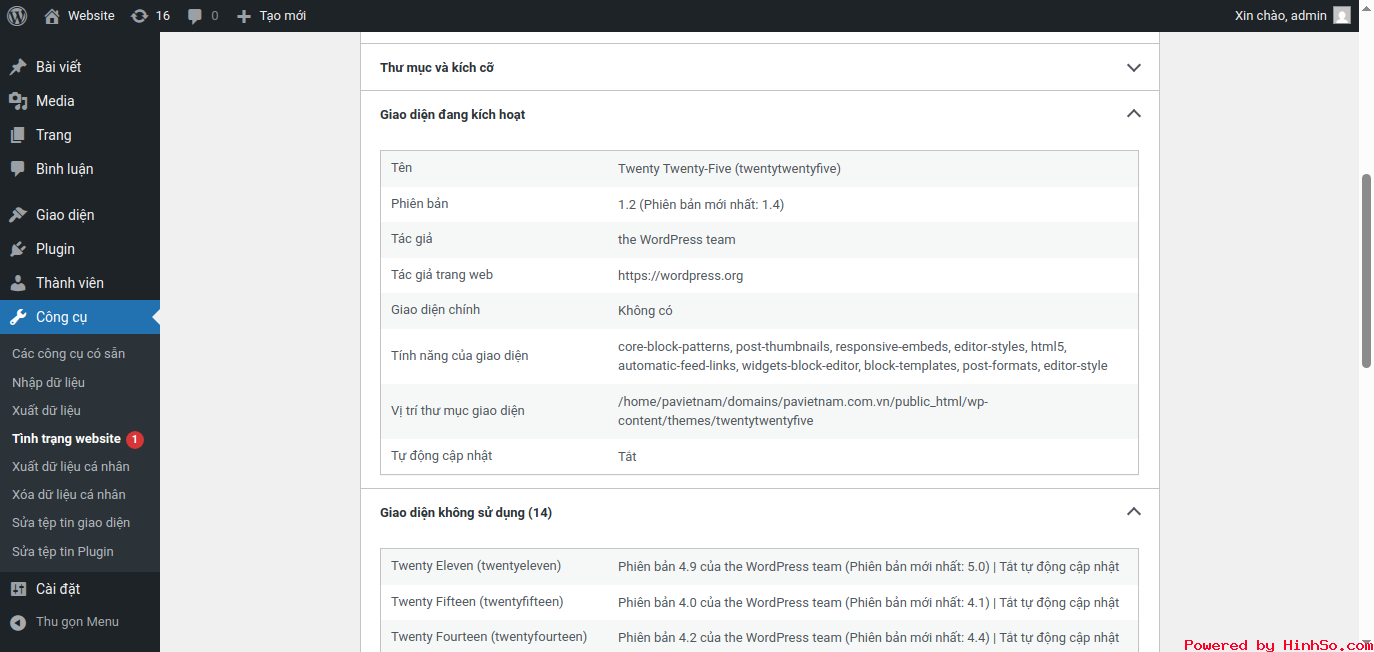Click the Plugin plug icon

tap(18, 249)
